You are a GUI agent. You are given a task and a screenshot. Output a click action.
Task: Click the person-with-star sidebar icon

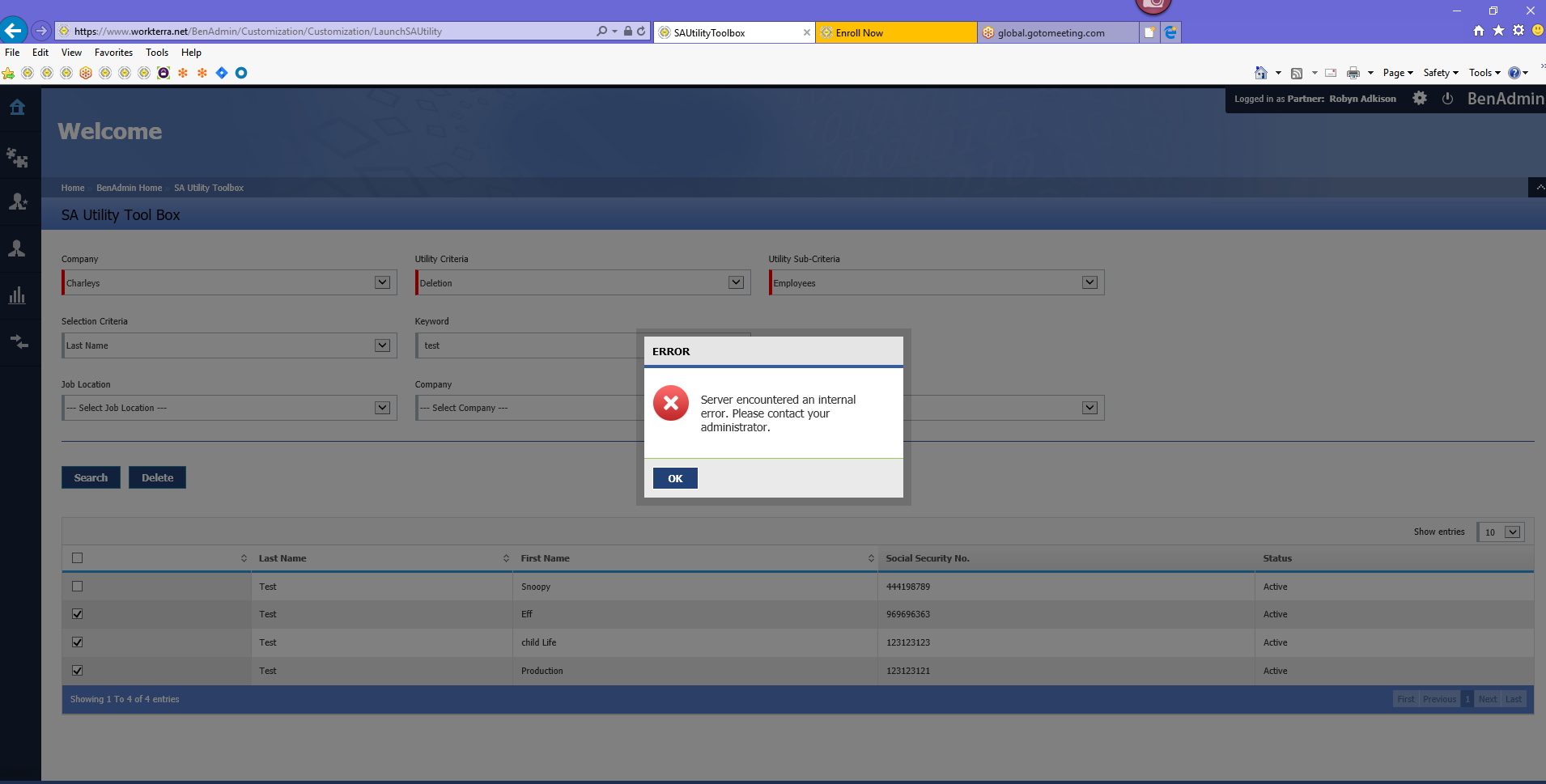tap(17, 201)
